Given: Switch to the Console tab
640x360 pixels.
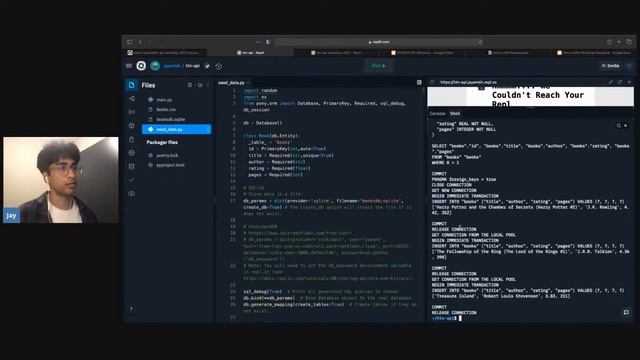Looking at the screenshot, I should (x=437, y=113).
